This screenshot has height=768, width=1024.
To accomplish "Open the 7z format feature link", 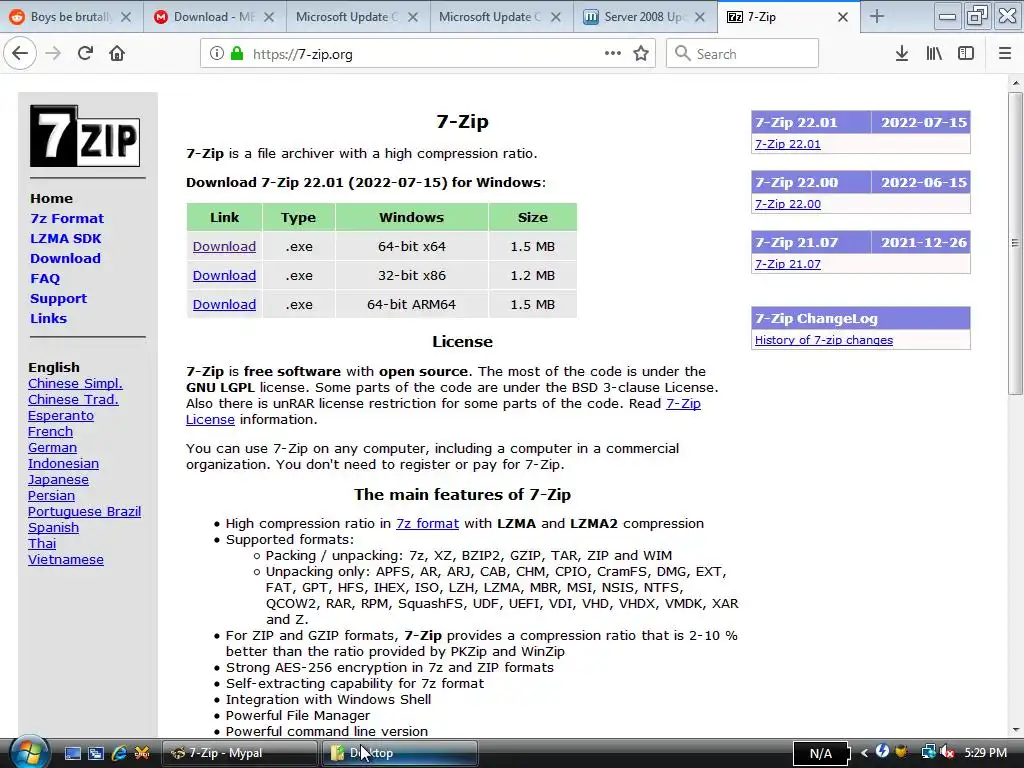I will pos(427,523).
